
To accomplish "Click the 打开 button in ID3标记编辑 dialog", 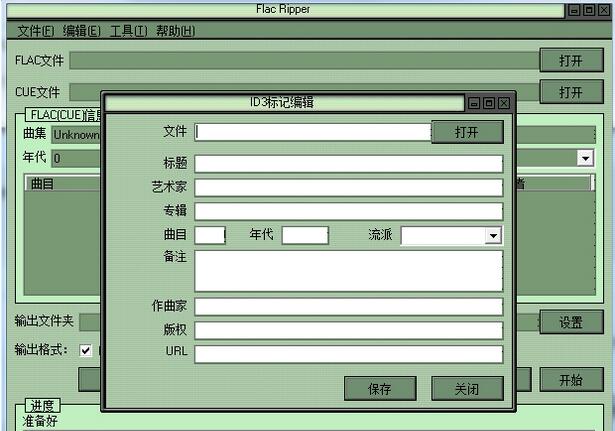I will point(467,132).
